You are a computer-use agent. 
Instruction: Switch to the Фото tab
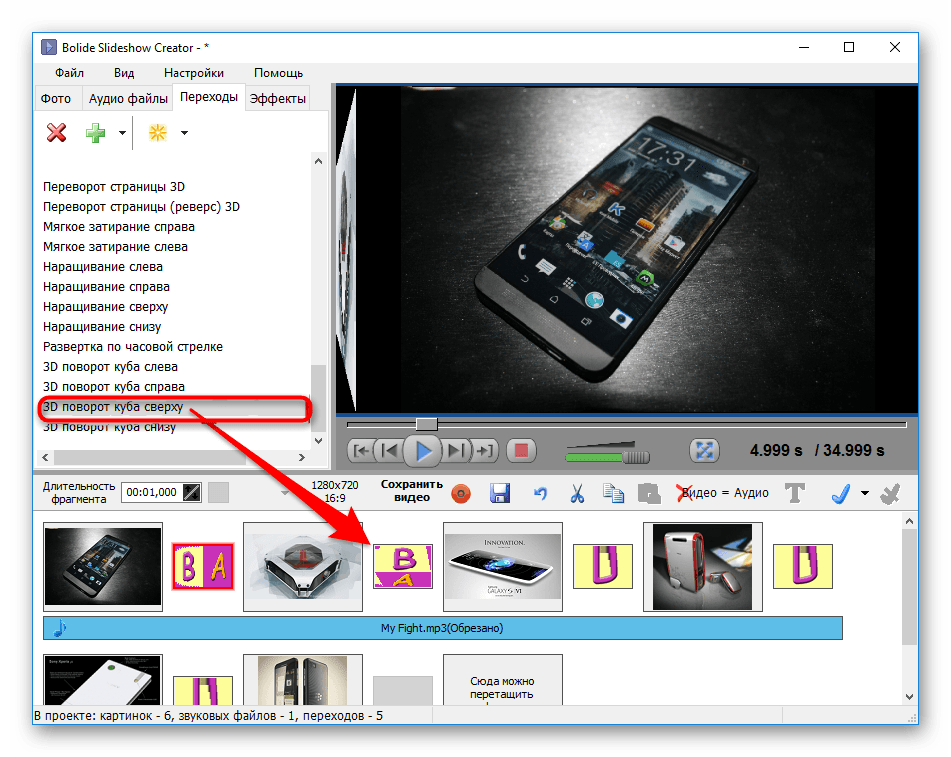pos(56,98)
